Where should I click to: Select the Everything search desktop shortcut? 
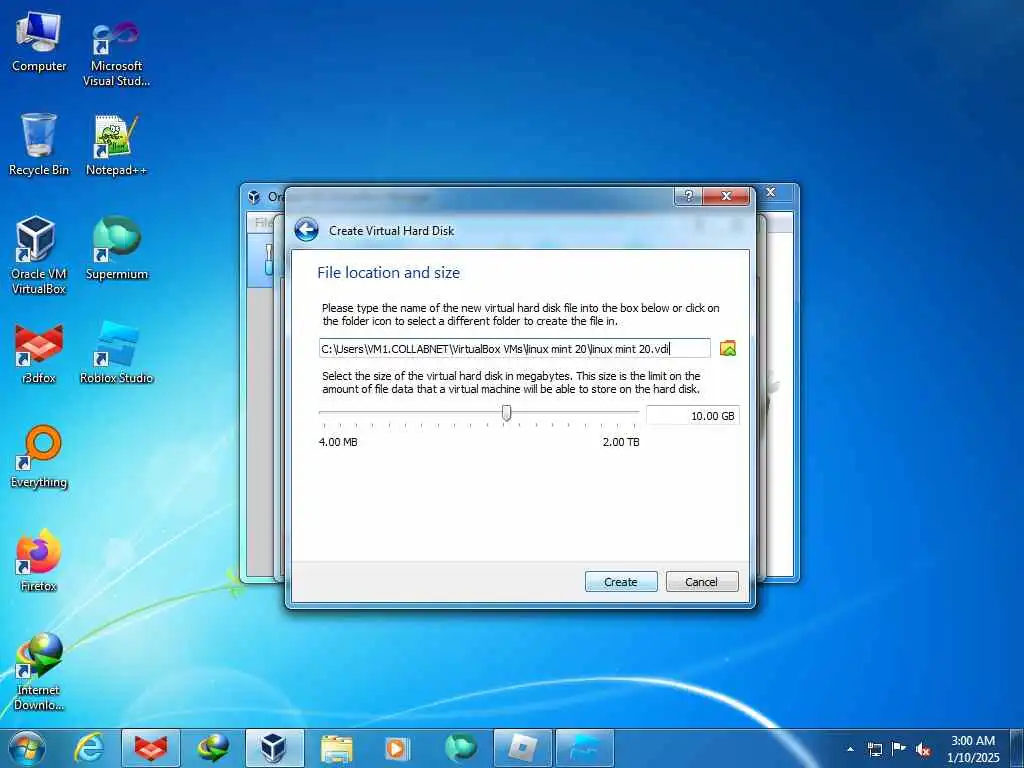pyautogui.click(x=39, y=457)
